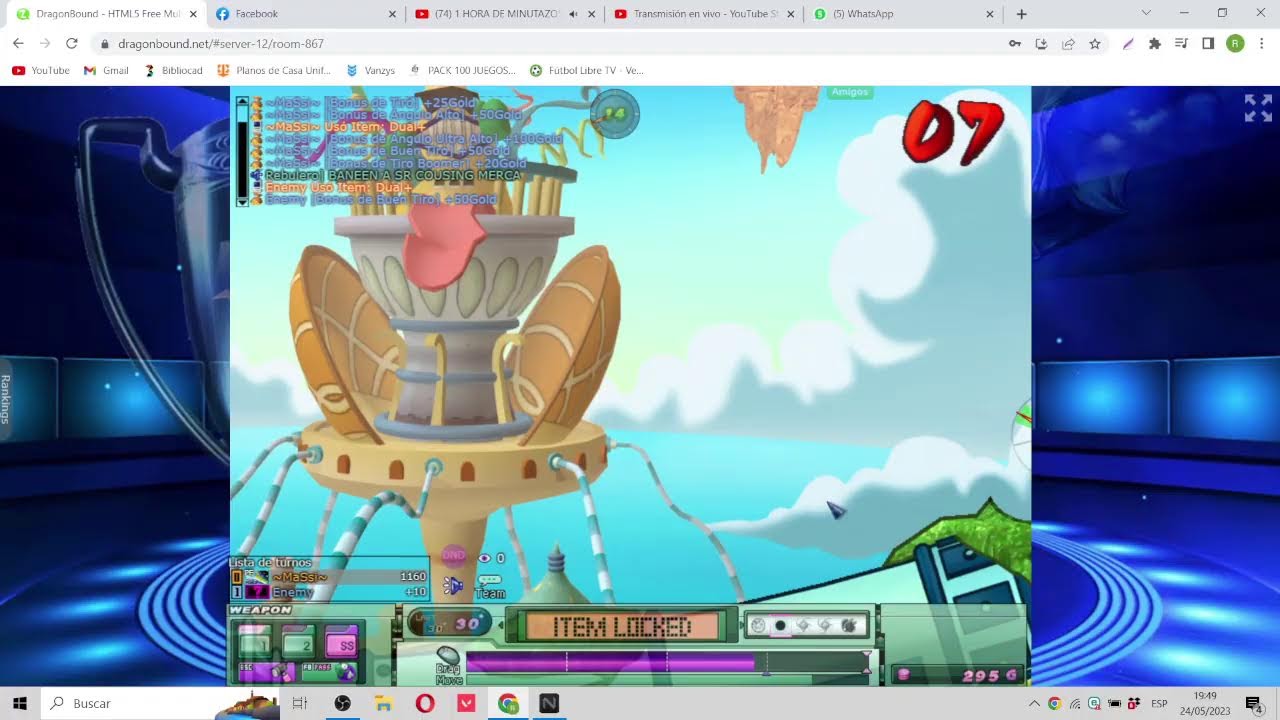This screenshot has width=1280, height=720.
Task: Select weapon shot 2
Action: point(298,640)
